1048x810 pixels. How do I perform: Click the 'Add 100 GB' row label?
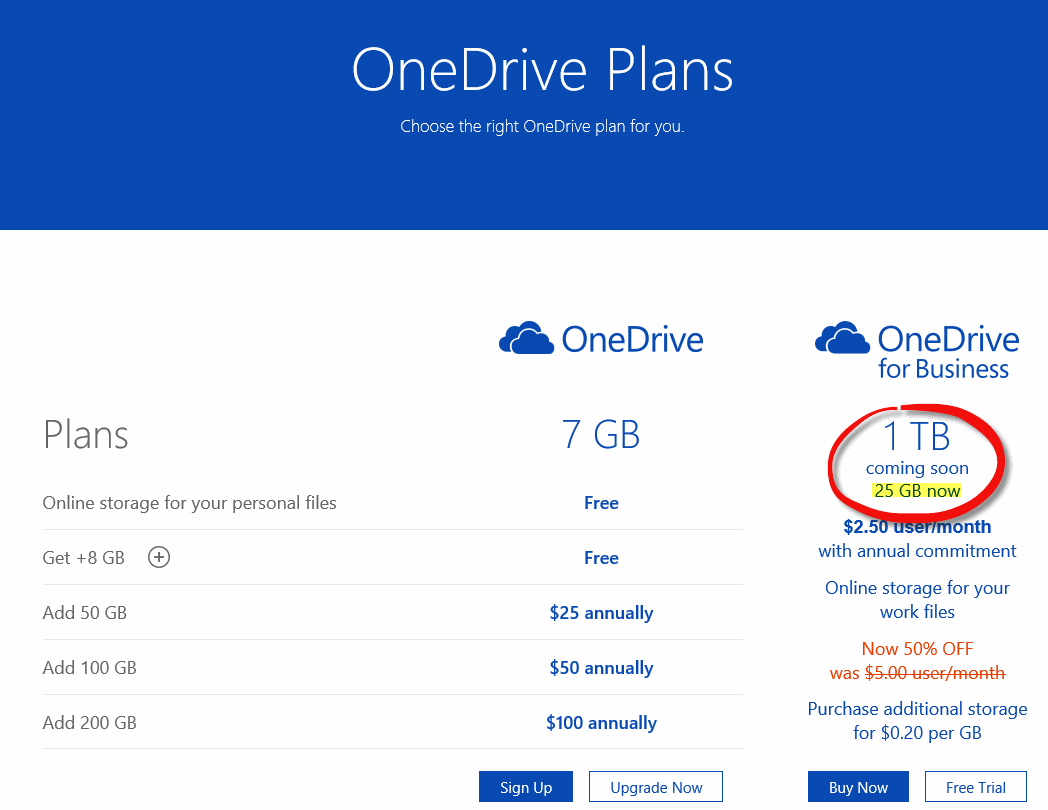90,667
